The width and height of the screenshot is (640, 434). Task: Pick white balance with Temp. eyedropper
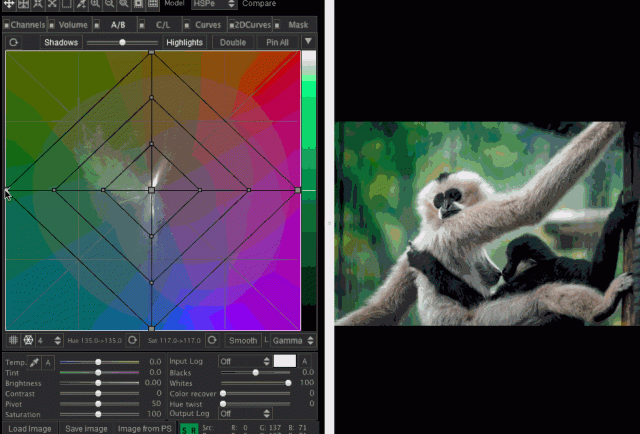[x=34, y=362]
